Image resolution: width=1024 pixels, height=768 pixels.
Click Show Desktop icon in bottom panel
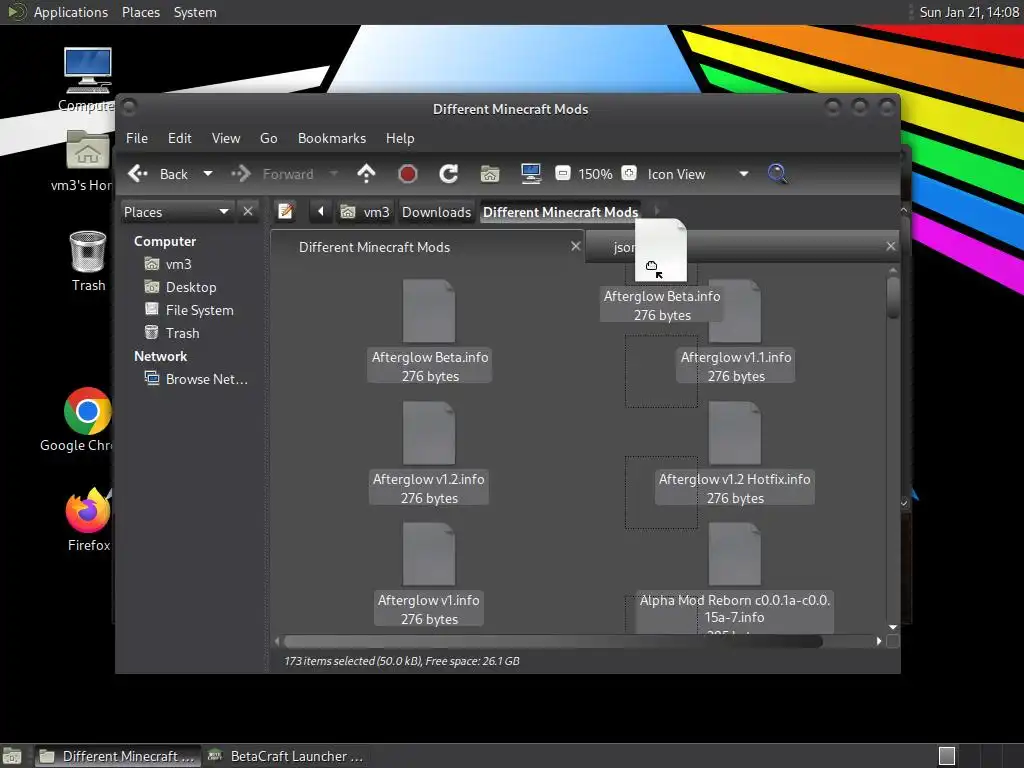pyautogui.click(x=12, y=756)
